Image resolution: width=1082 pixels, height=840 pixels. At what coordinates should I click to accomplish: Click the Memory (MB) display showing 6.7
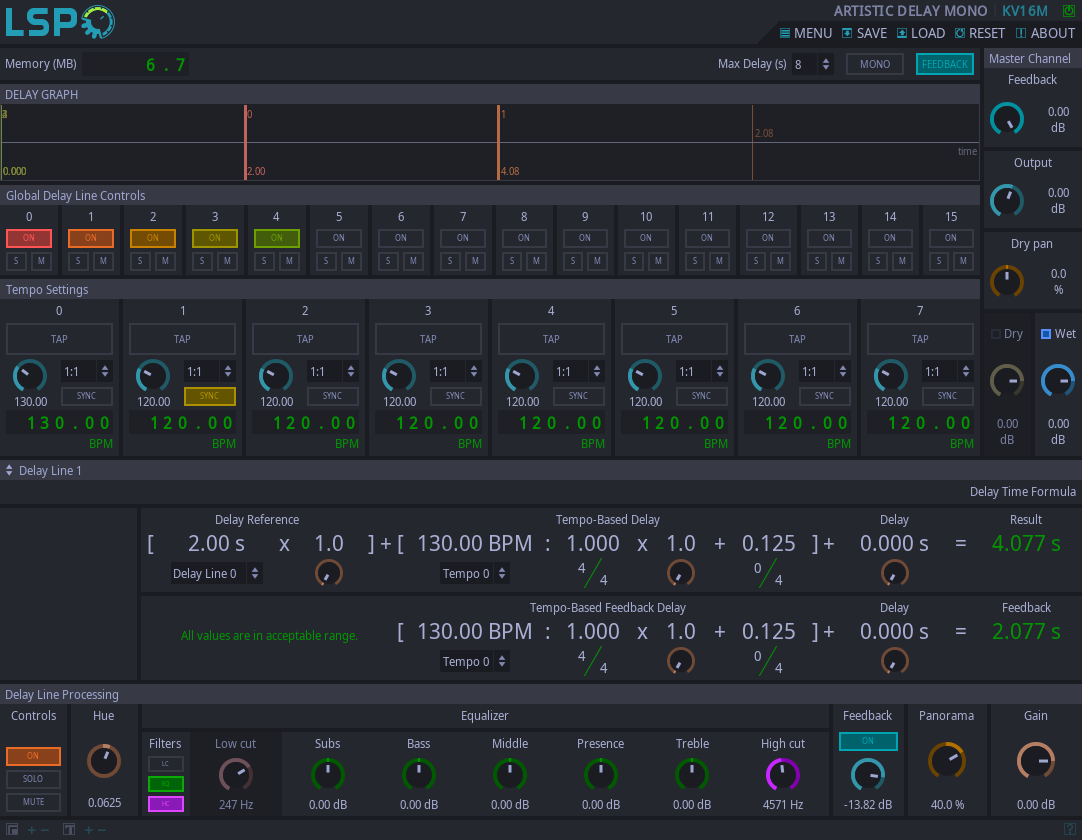click(136, 65)
